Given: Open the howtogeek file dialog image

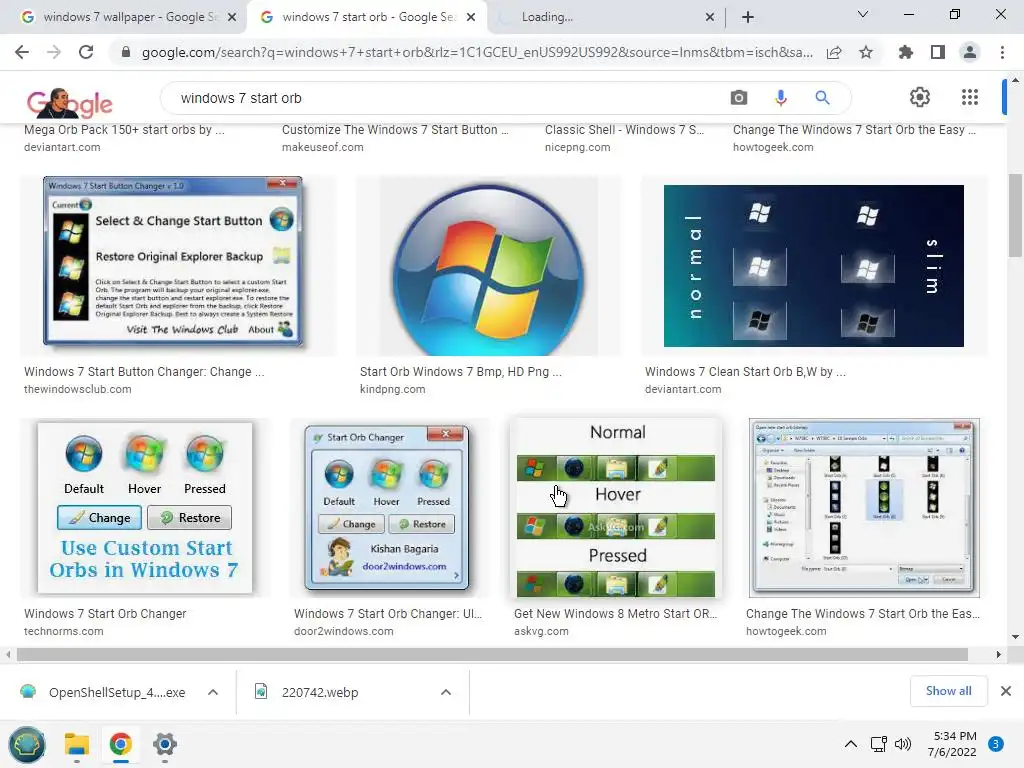Looking at the screenshot, I should 864,508.
